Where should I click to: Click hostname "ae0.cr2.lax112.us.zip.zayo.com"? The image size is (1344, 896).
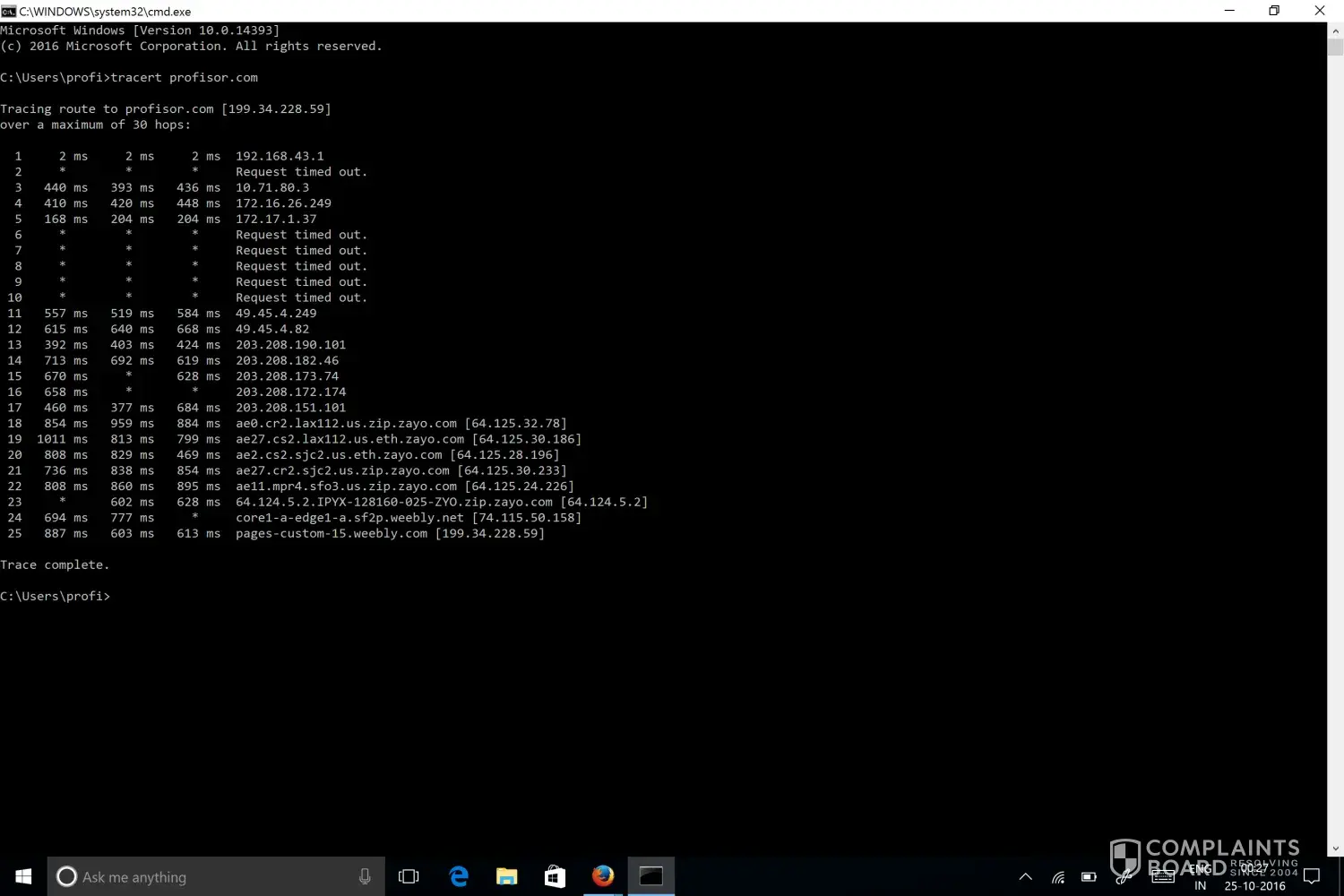click(x=346, y=424)
